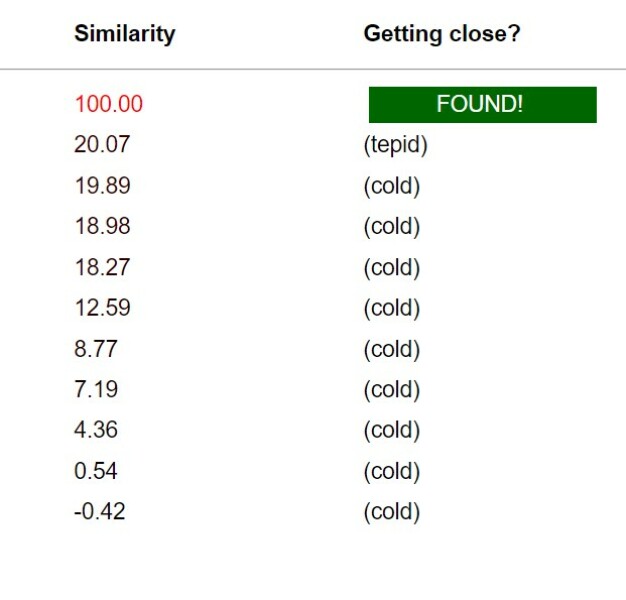Click the (cold) label beside 19.89
Image resolution: width=626 pixels, height=600 pixels.
click(x=391, y=186)
